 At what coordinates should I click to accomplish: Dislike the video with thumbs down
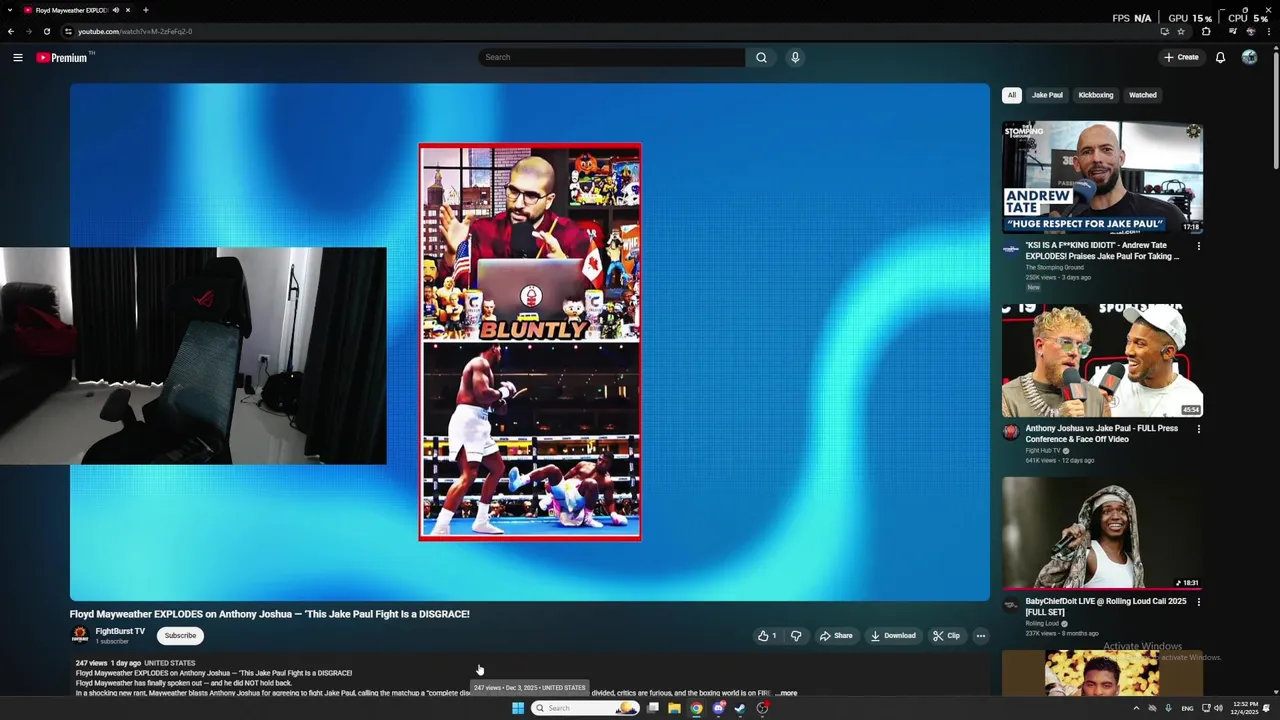(x=796, y=636)
